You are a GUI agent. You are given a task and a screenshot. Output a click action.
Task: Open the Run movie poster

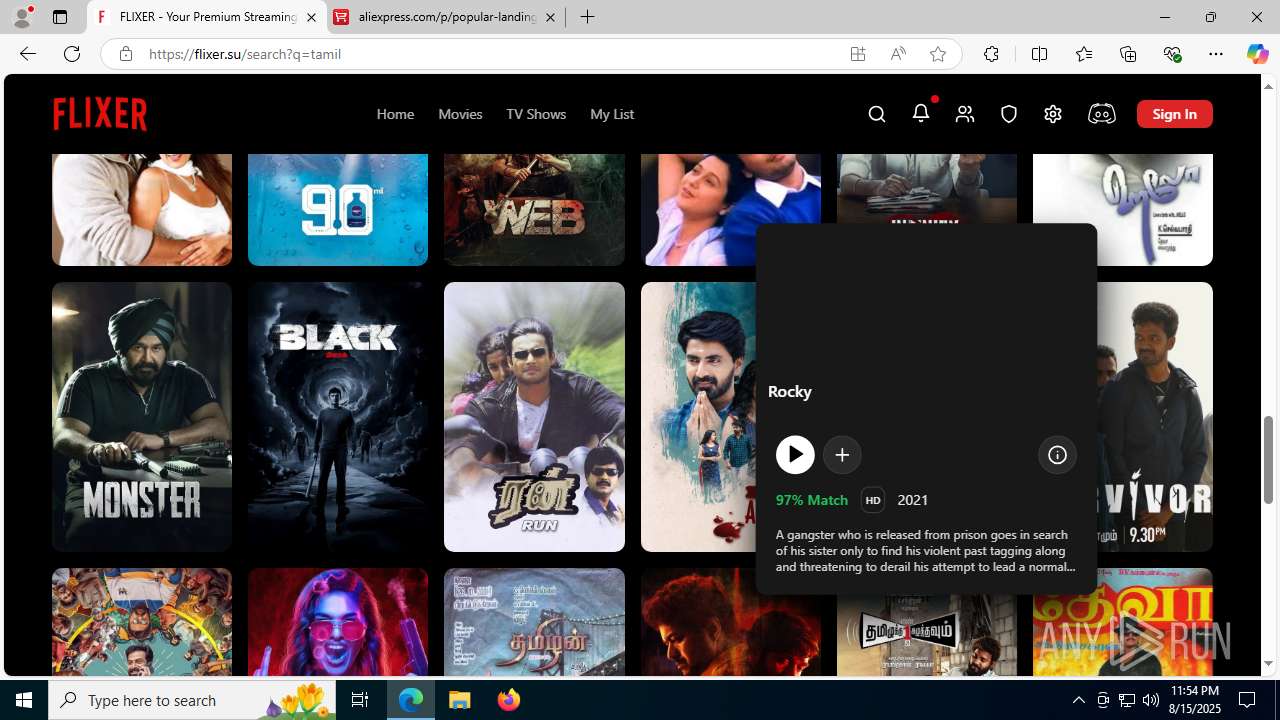pyautogui.click(x=534, y=417)
